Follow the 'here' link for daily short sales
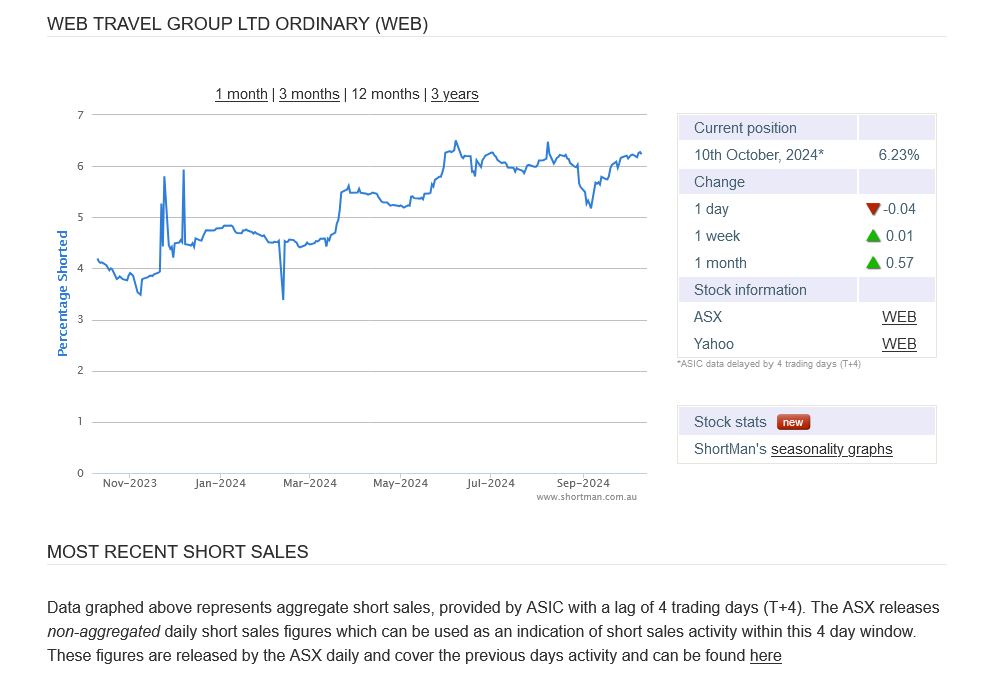 (765, 656)
